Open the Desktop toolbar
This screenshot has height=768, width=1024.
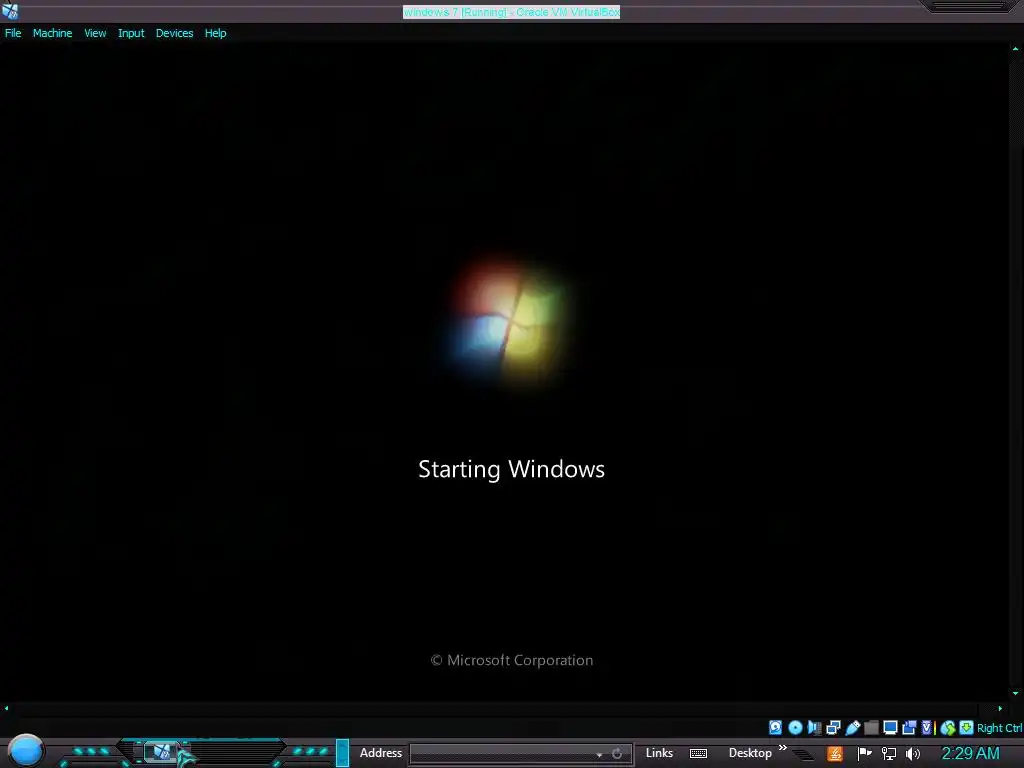point(750,753)
